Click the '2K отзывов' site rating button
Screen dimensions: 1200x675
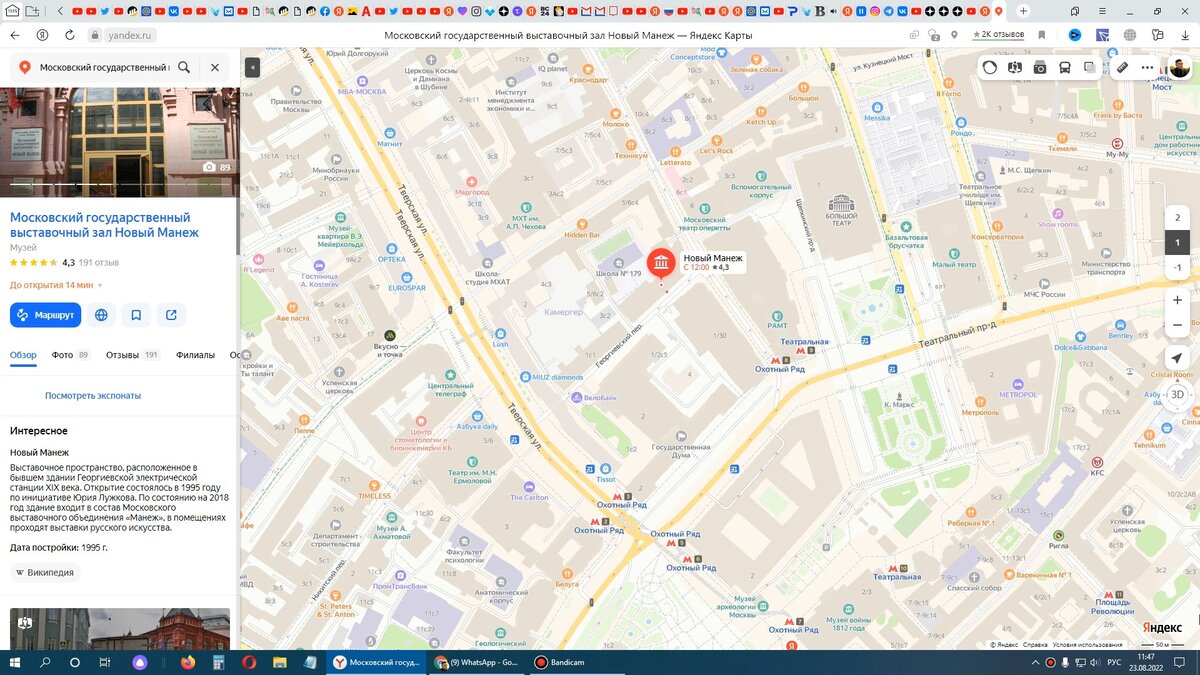click(997, 34)
